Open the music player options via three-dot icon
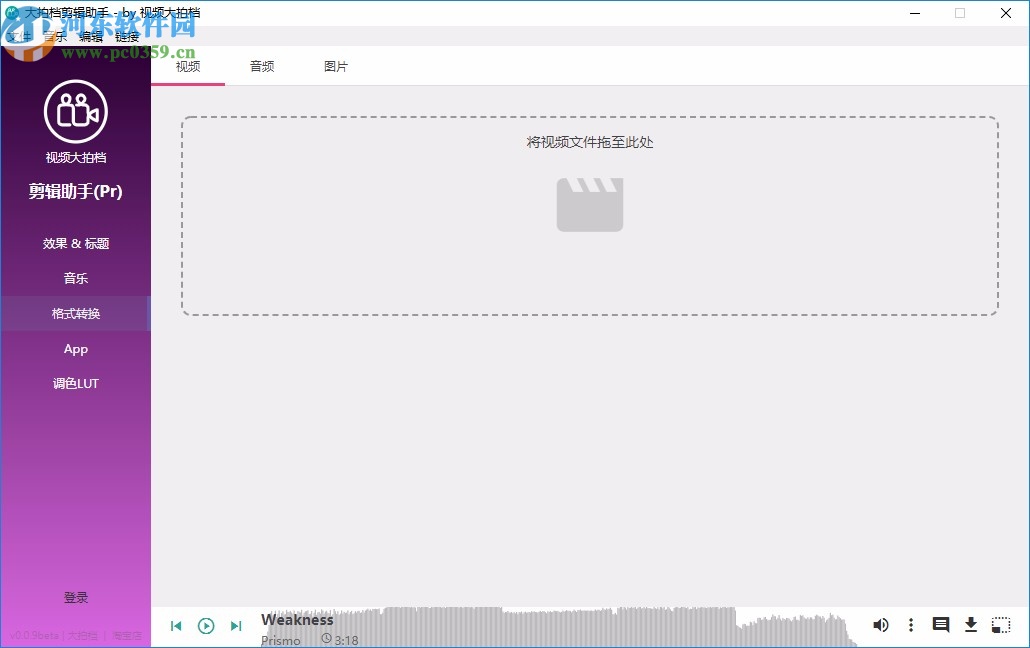Viewport: 1030px width, 648px height. pyautogui.click(x=911, y=625)
